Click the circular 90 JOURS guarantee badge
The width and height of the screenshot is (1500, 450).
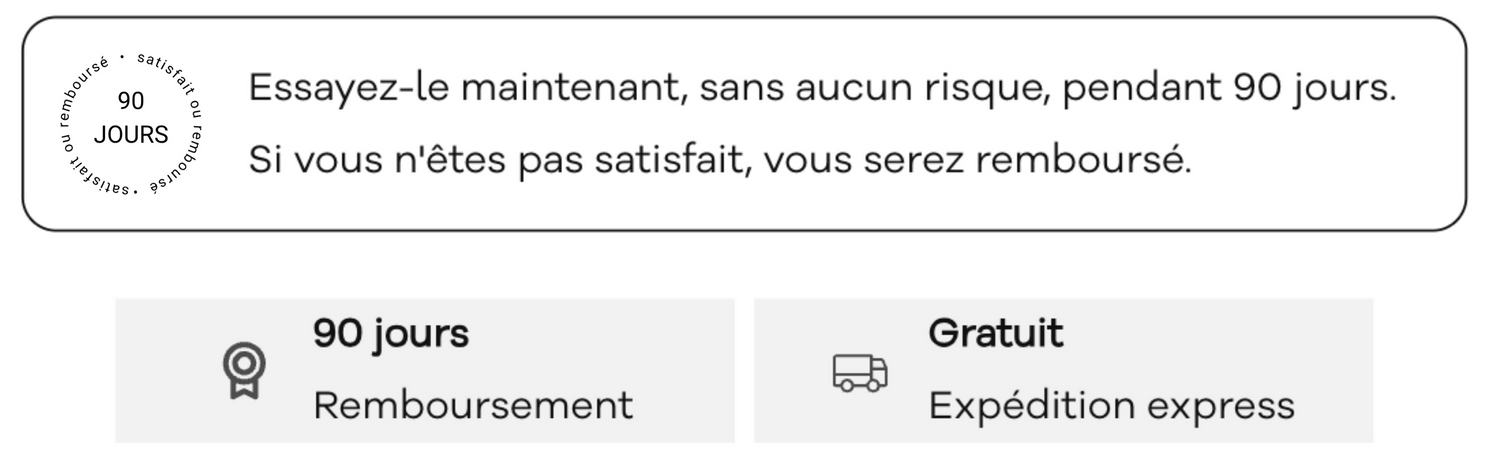coord(130,122)
